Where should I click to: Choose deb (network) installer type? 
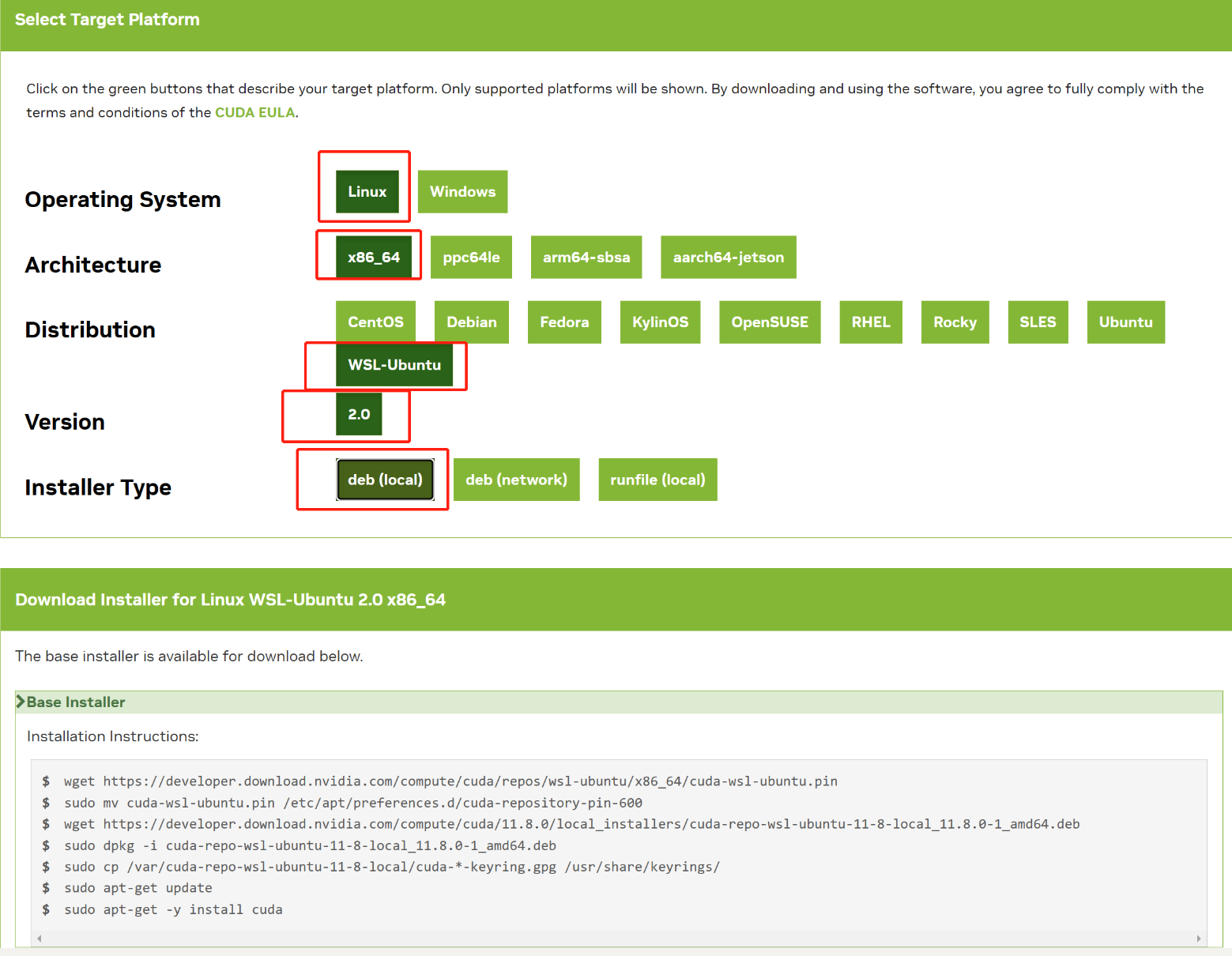point(516,480)
